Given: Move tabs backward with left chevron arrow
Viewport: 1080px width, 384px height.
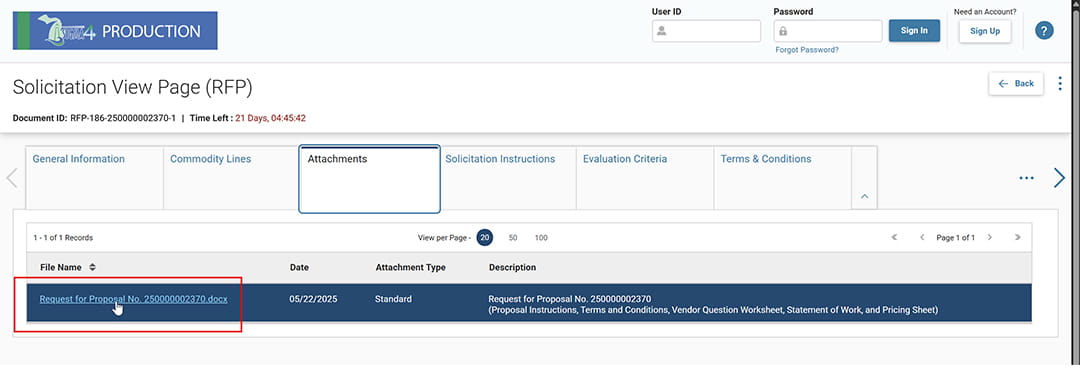Looking at the screenshot, I should [12, 178].
